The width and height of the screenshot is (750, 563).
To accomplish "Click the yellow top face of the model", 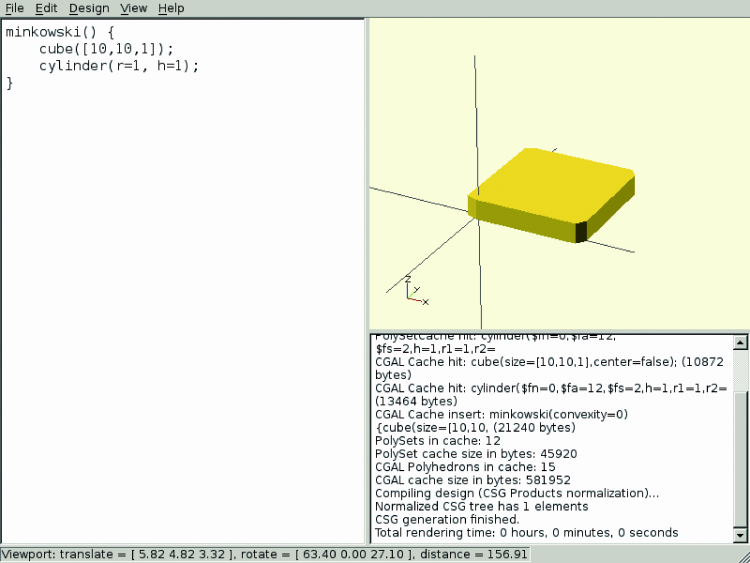I will pyautogui.click(x=550, y=184).
